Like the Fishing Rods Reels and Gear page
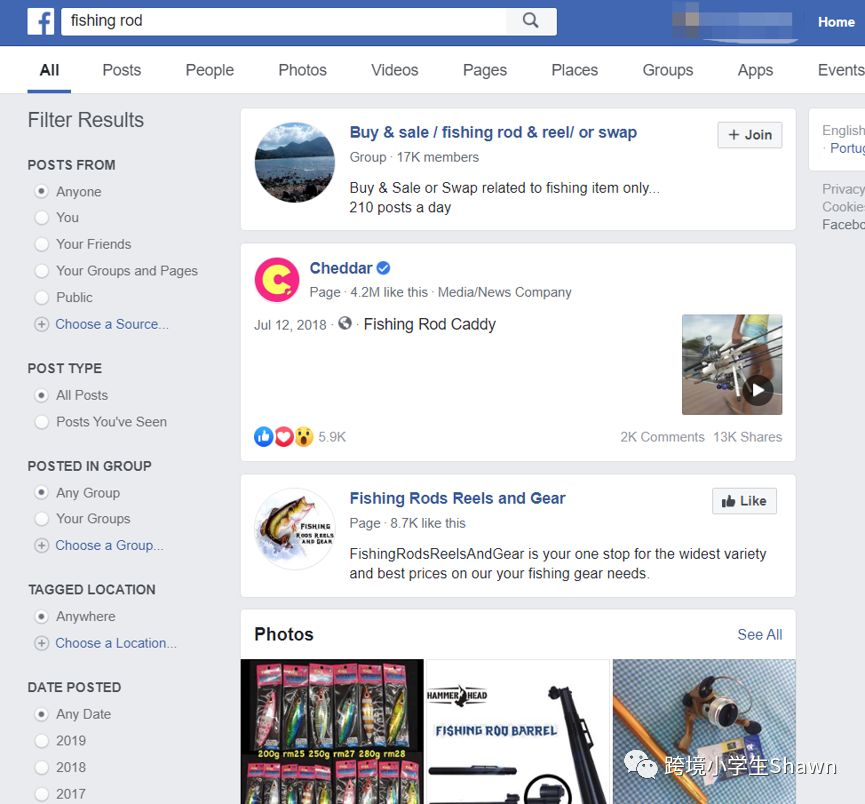 point(744,501)
